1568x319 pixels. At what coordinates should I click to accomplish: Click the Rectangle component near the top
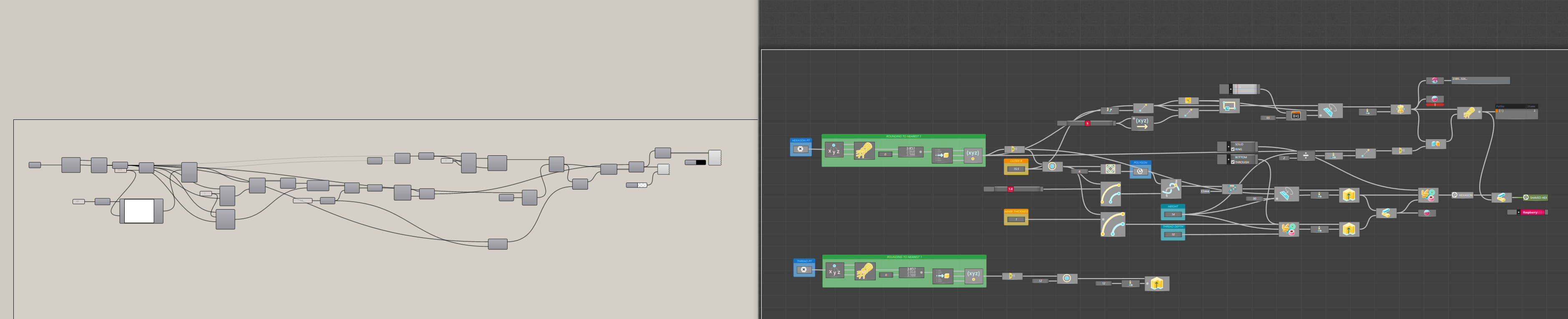pyautogui.click(x=1229, y=106)
